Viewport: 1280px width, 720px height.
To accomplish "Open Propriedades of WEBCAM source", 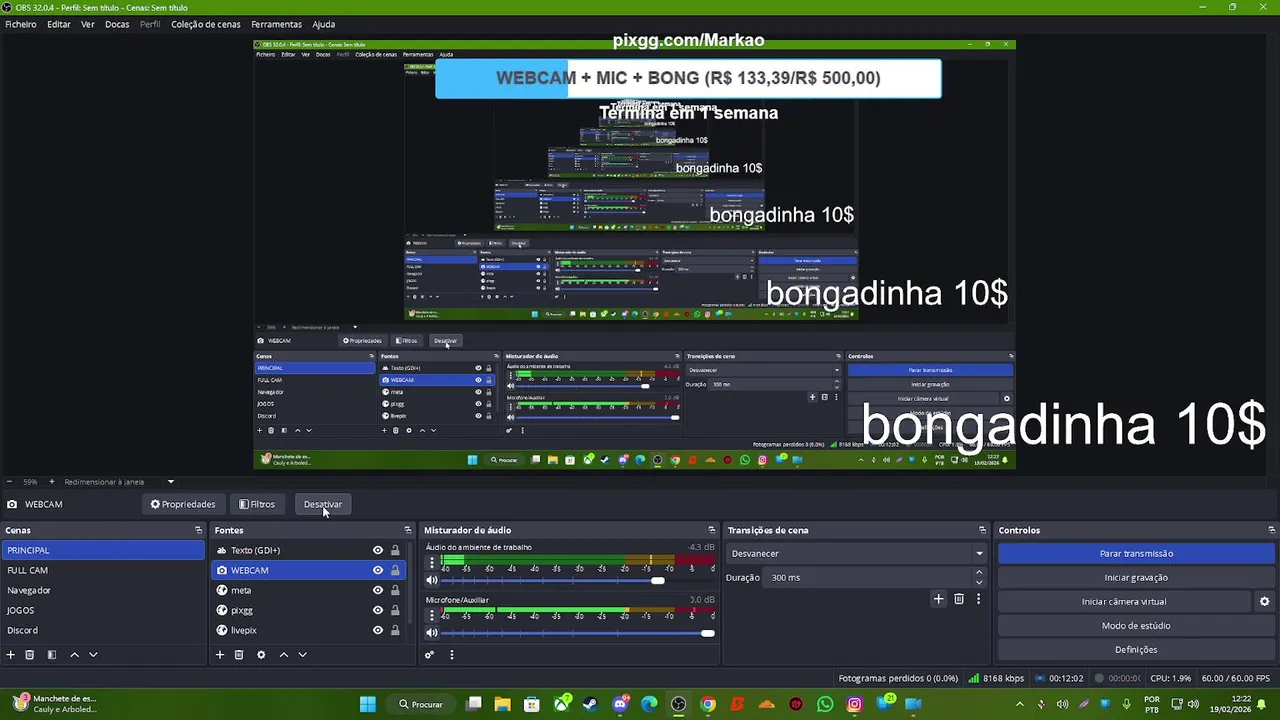I will click(183, 504).
